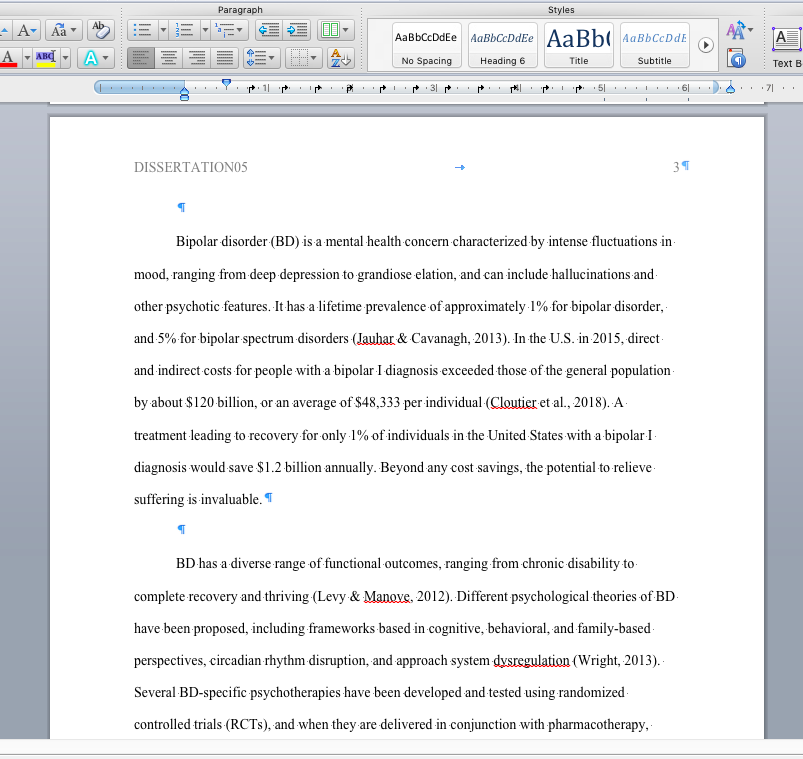Toggle justify text alignment

point(225,58)
